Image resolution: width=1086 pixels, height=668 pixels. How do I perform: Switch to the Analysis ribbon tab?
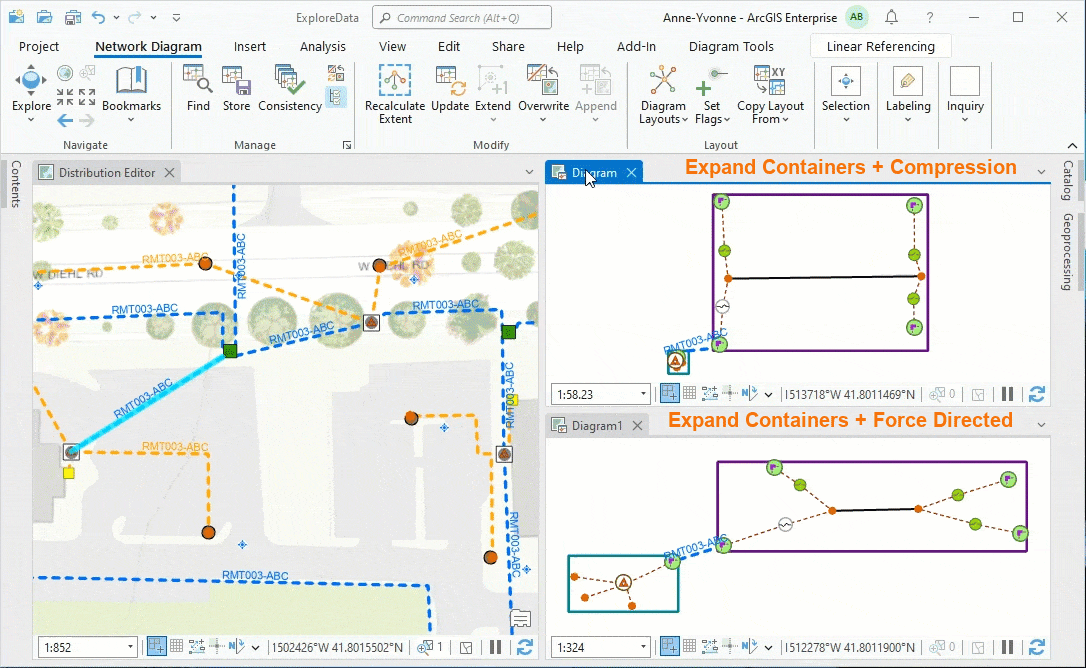(x=322, y=47)
